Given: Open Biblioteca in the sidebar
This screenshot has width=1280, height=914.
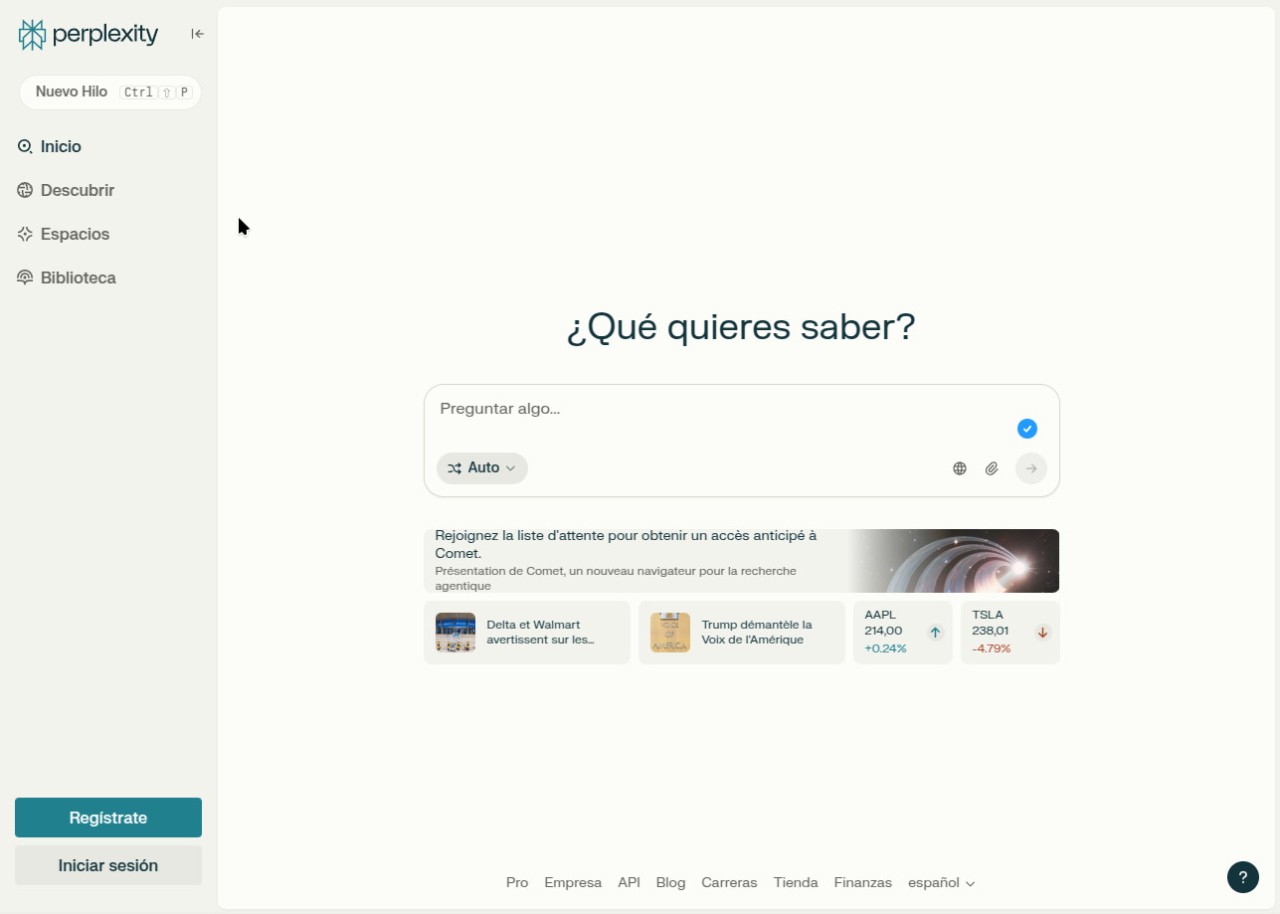Looking at the screenshot, I should (x=78, y=278).
